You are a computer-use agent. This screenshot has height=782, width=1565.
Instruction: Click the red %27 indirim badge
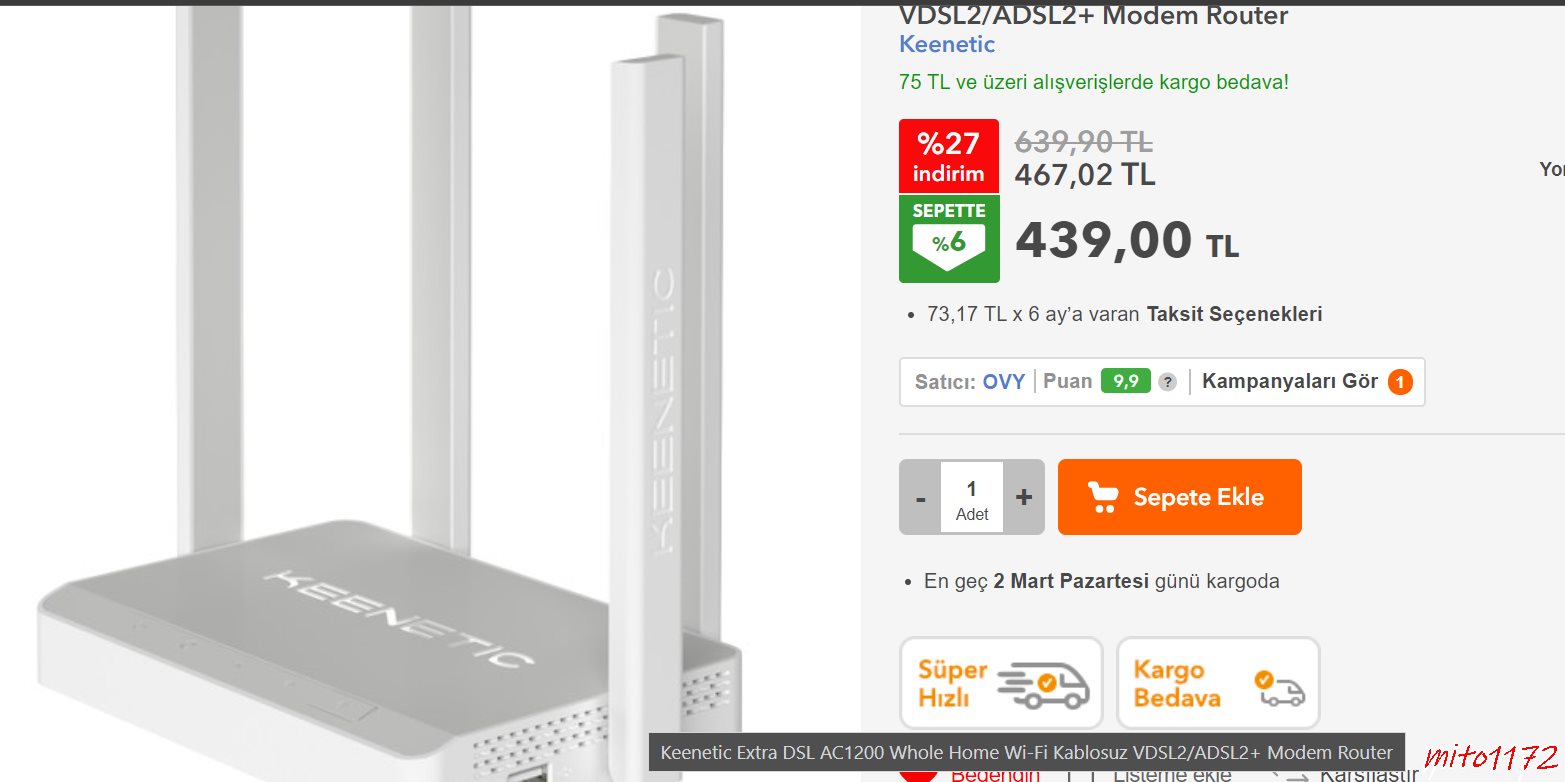pos(948,156)
